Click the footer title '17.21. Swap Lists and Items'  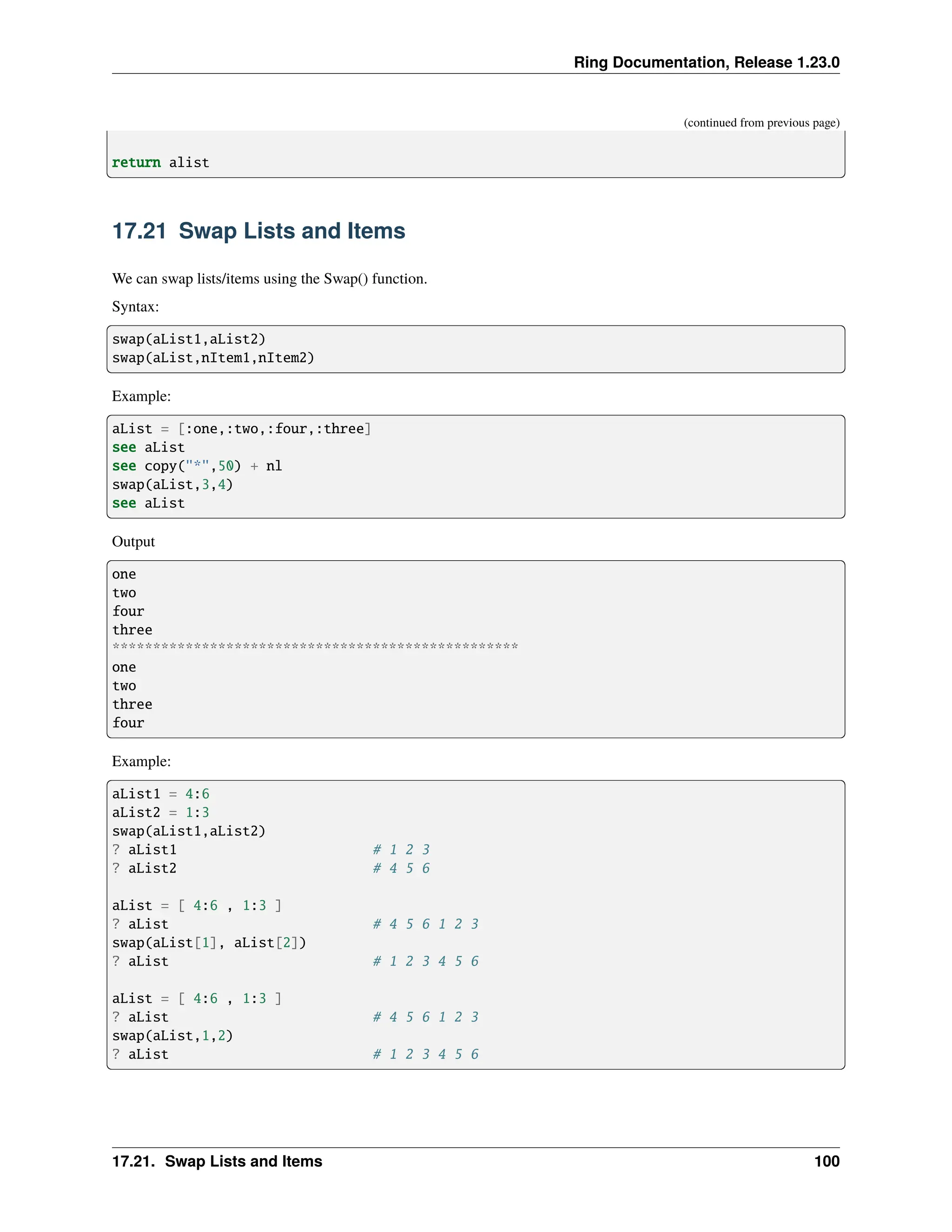click(x=217, y=1161)
